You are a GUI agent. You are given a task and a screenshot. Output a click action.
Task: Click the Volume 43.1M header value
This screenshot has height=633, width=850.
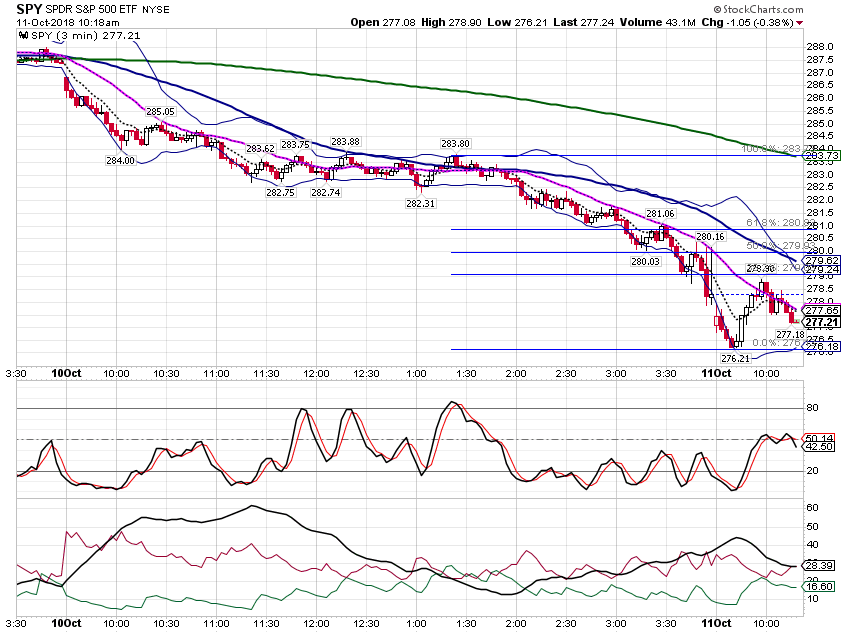click(658, 22)
